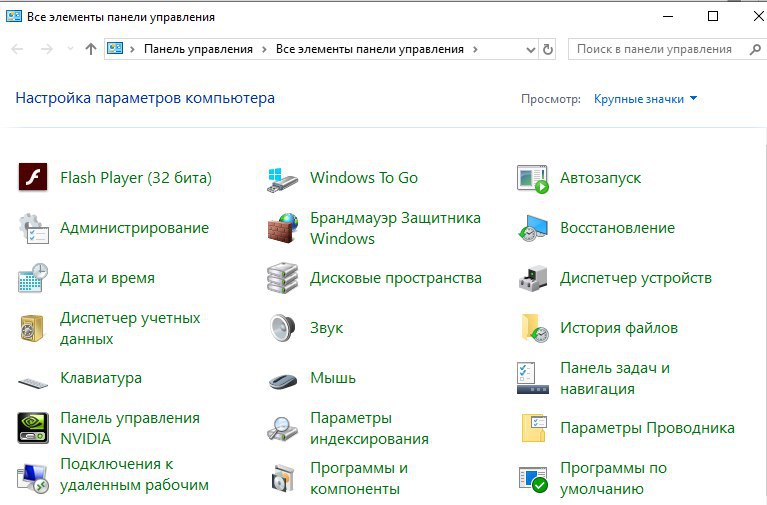Open the recent locations dropdown arrow
The width and height of the screenshot is (767, 505).
[x=70, y=48]
